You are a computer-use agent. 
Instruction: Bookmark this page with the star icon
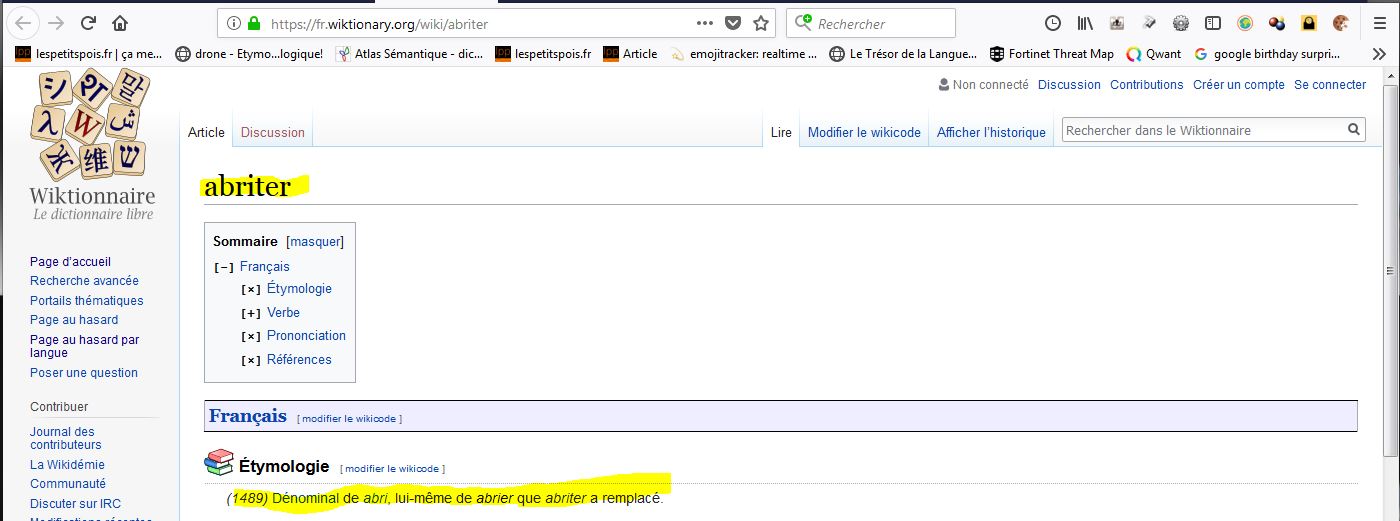click(x=761, y=23)
